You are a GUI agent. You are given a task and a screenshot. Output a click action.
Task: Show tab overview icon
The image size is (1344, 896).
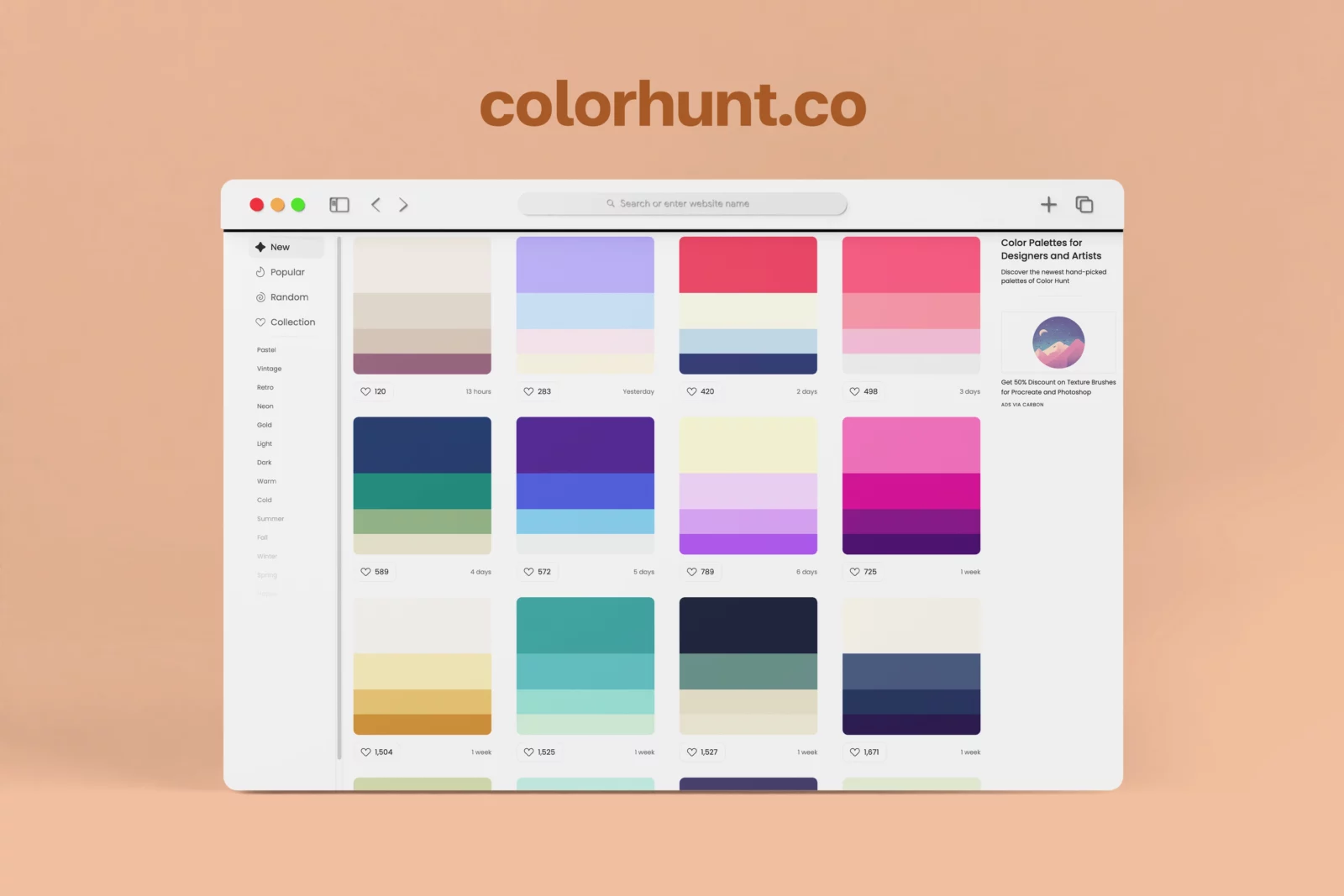click(1084, 204)
